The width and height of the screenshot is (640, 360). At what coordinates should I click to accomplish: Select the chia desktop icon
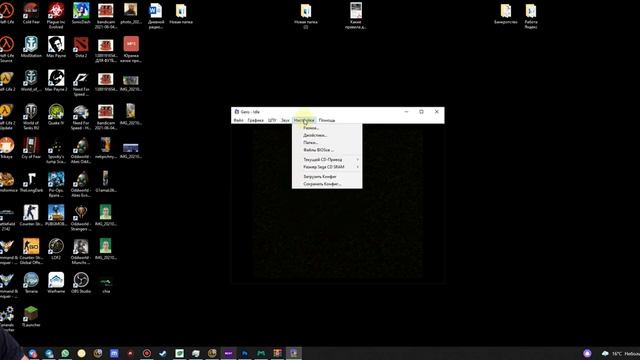pyautogui.click(x=106, y=284)
